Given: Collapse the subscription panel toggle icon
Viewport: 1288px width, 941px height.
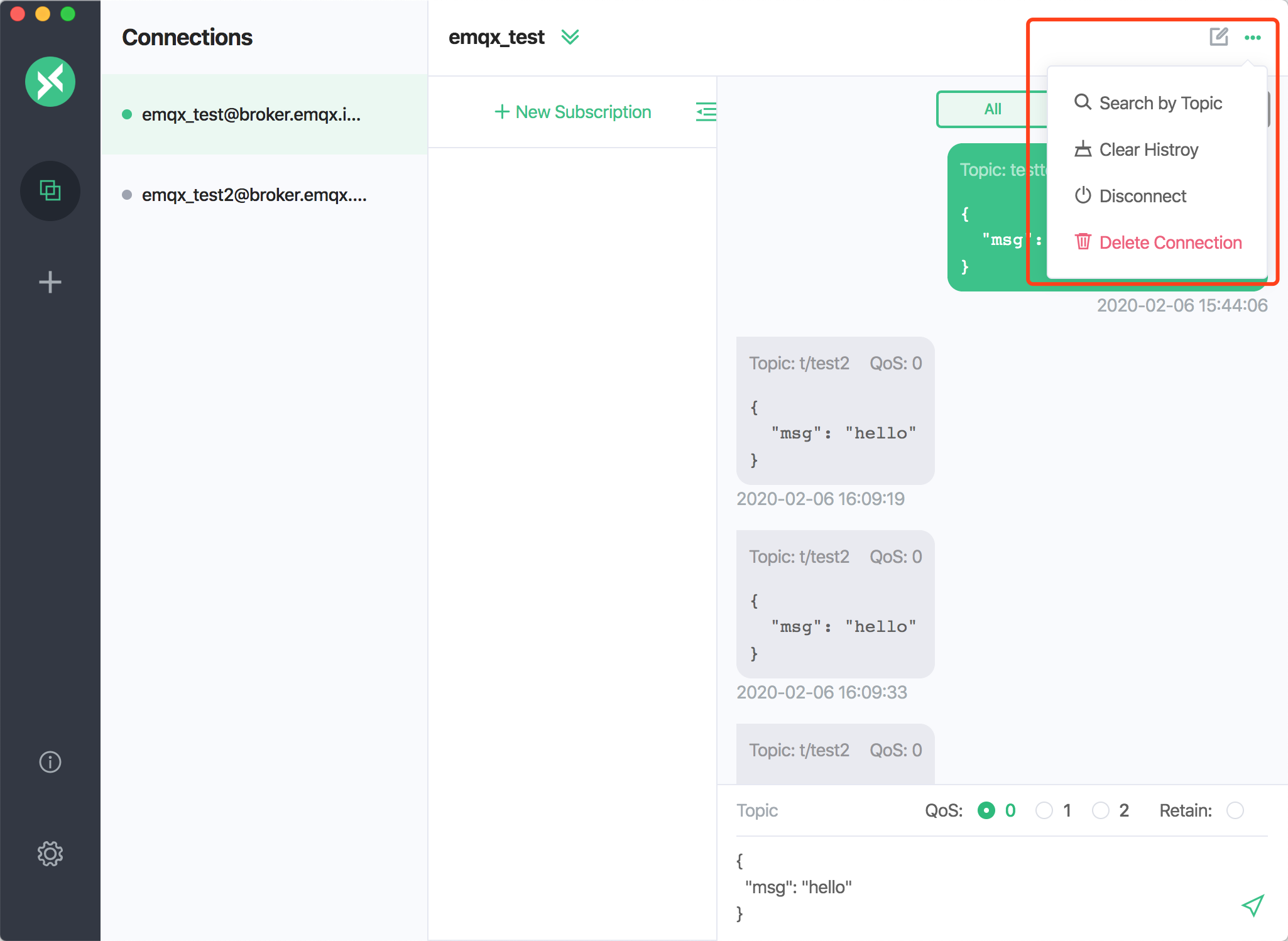Looking at the screenshot, I should click(x=705, y=112).
